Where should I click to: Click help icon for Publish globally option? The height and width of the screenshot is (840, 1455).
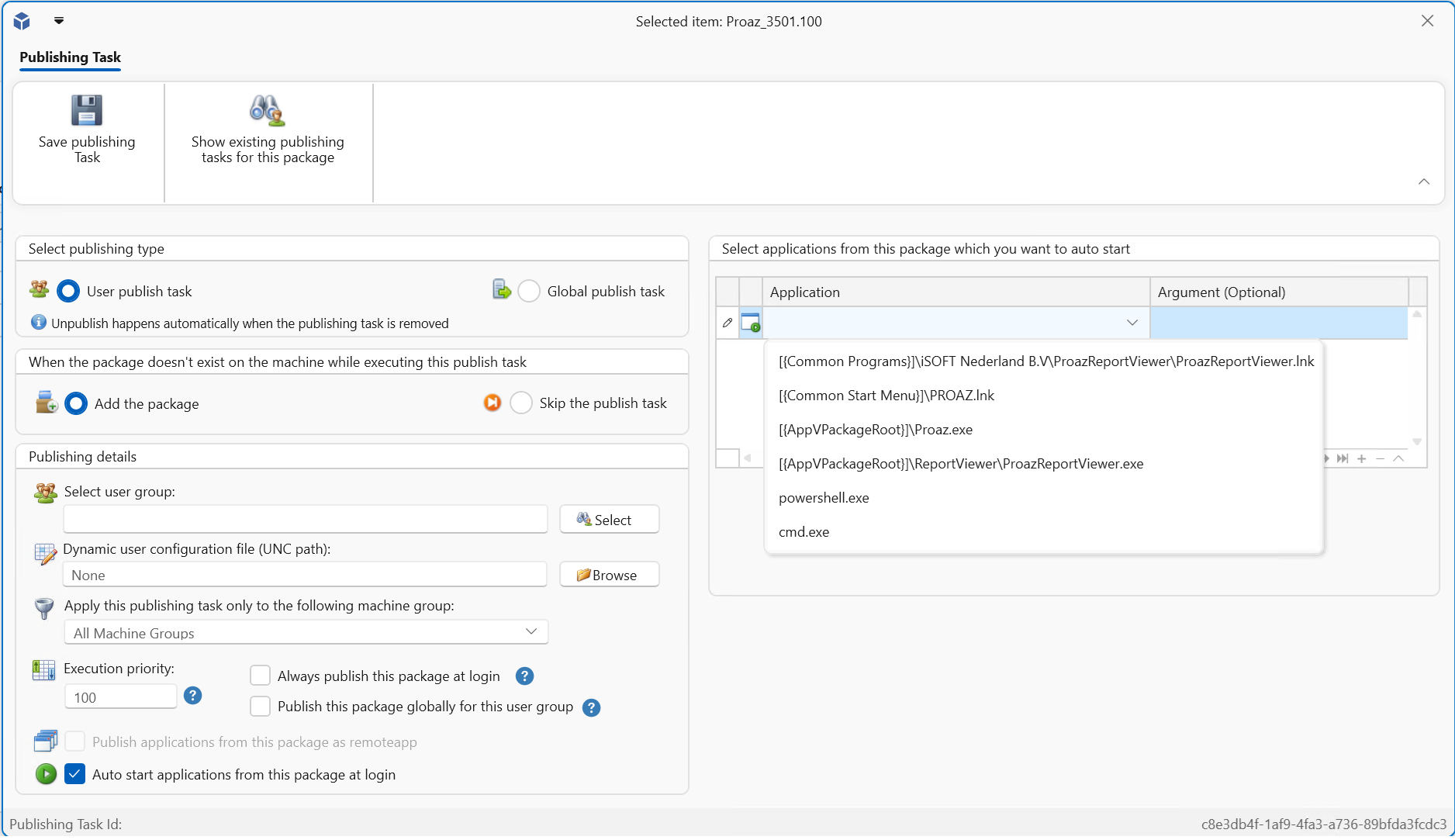pos(591,707)
